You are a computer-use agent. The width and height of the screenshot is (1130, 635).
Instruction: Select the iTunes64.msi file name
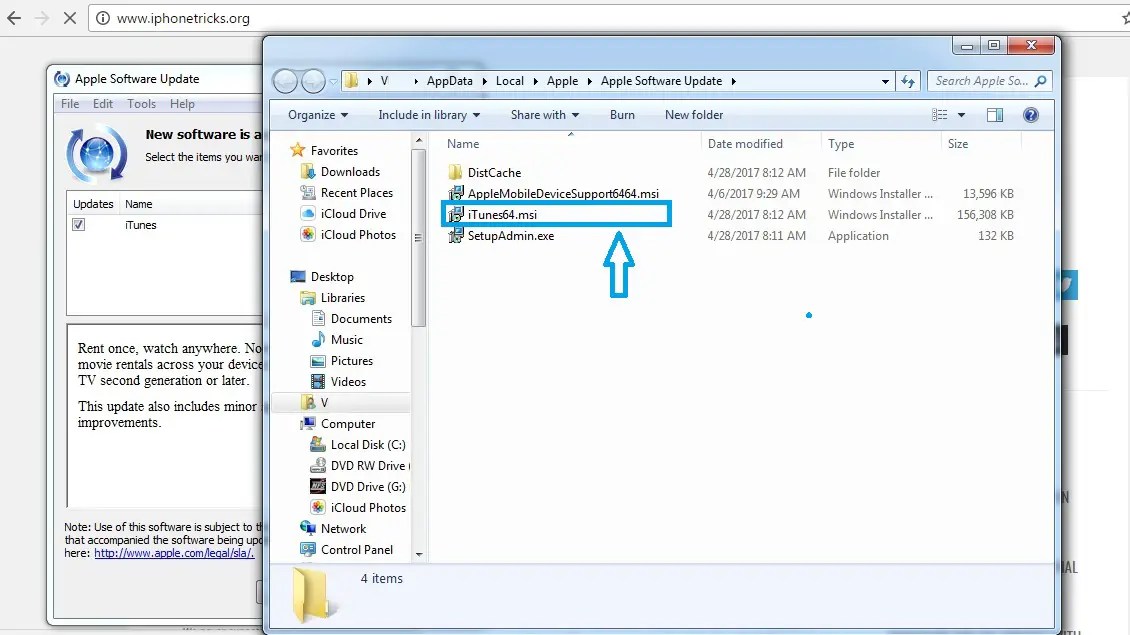pyautogui.click(x=502, y=215)
